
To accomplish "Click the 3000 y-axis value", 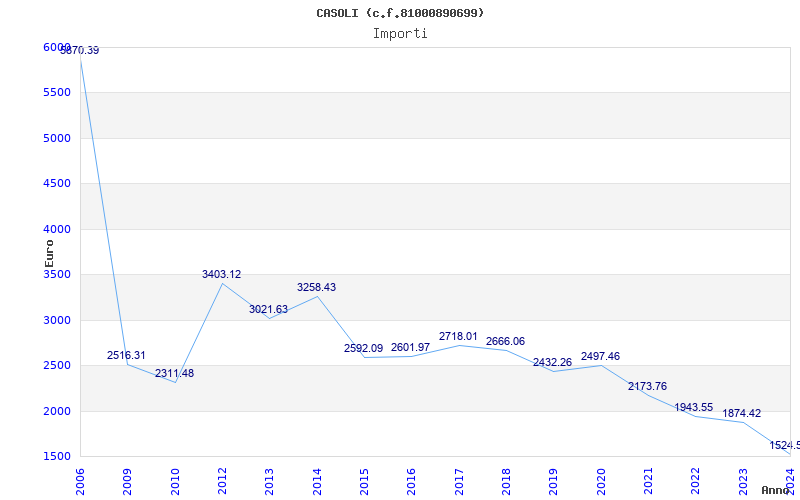I will point(57,320).
